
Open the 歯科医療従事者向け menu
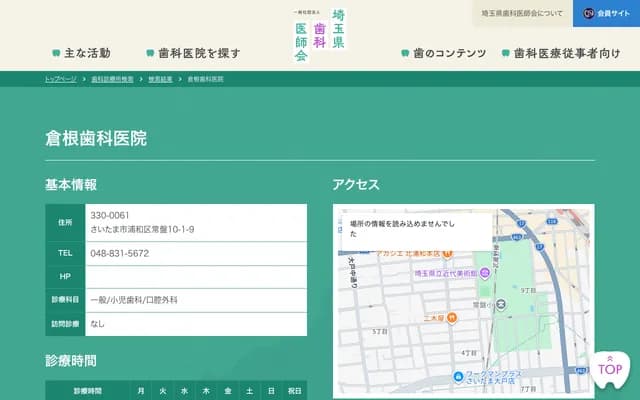click(561, 53)
